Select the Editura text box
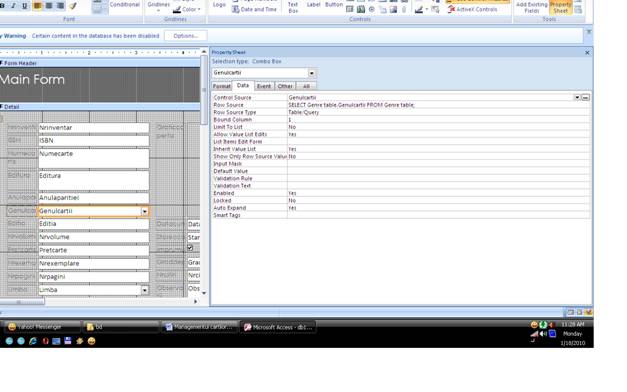This screenshot has height=392, width=627. [94, 180]
